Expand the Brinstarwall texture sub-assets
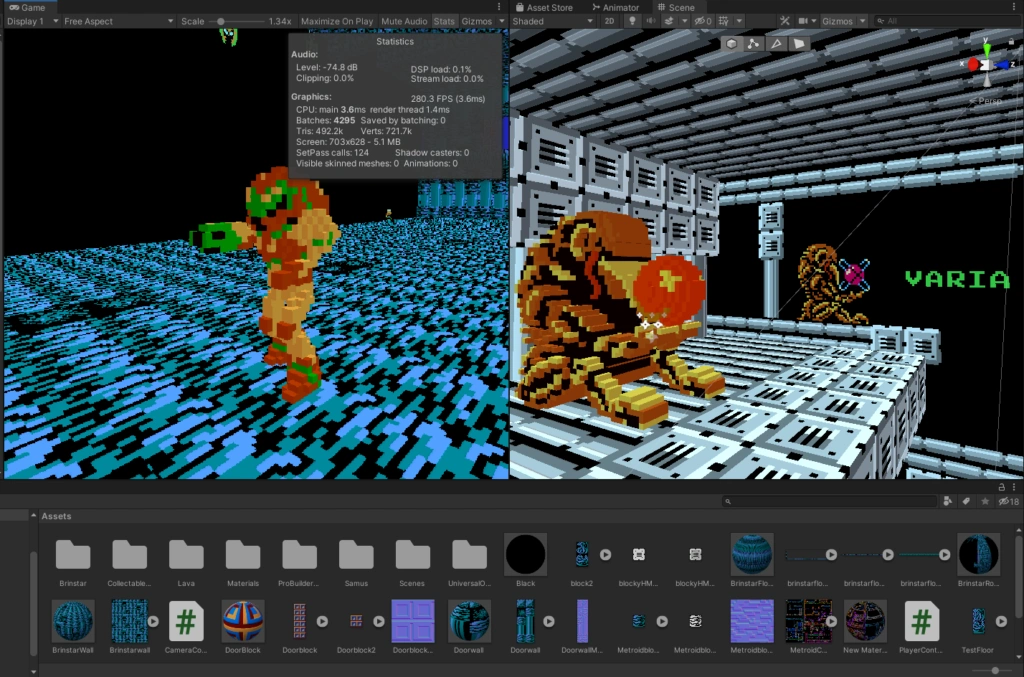 coord(153,622)
